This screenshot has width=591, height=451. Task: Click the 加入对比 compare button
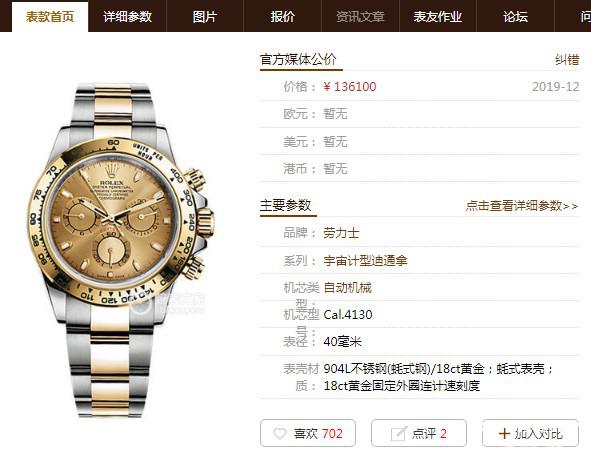(x=530, y=433)
